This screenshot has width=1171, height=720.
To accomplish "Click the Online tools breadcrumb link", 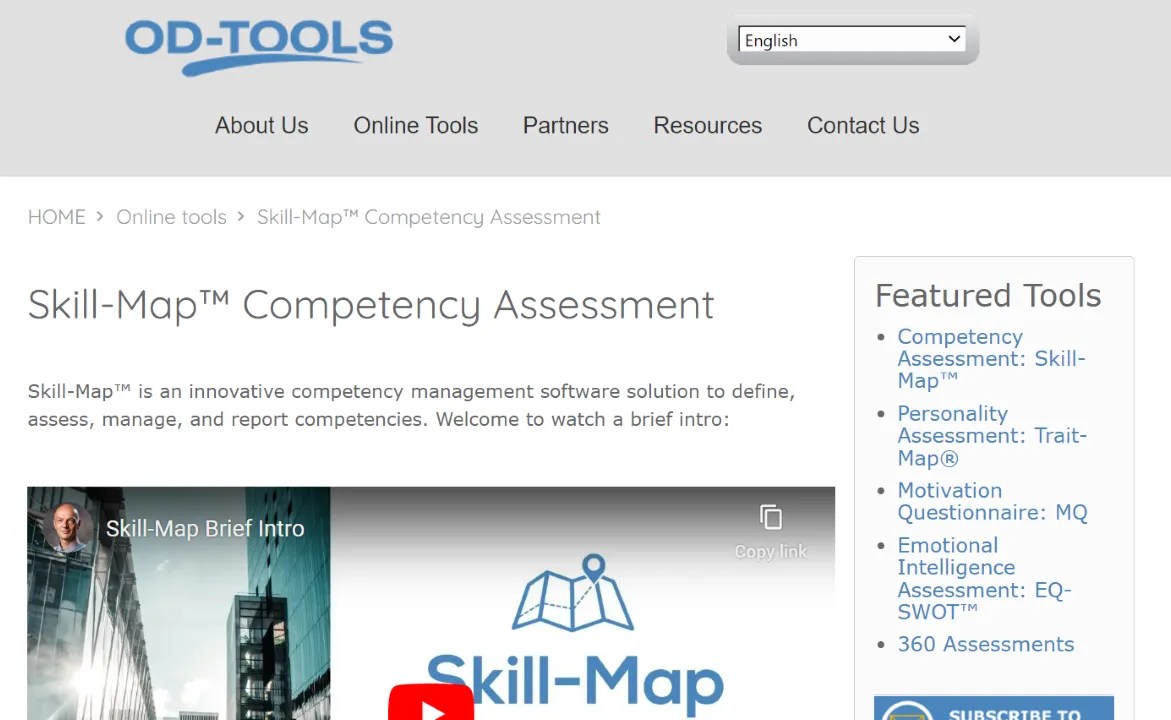I will 171,217.
